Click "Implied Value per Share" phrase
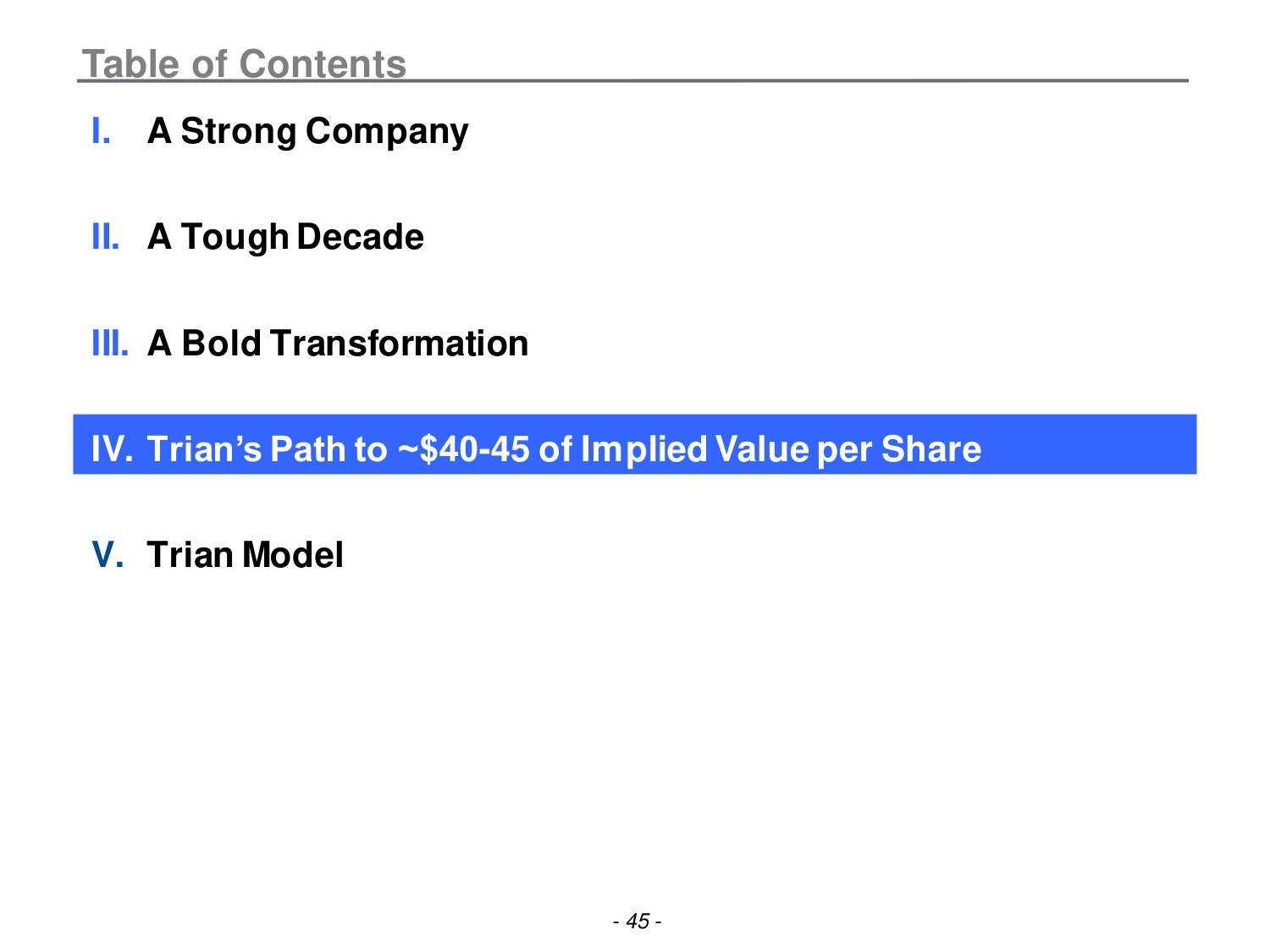This screenshot has width=1270, height=952. pos(781,449)
